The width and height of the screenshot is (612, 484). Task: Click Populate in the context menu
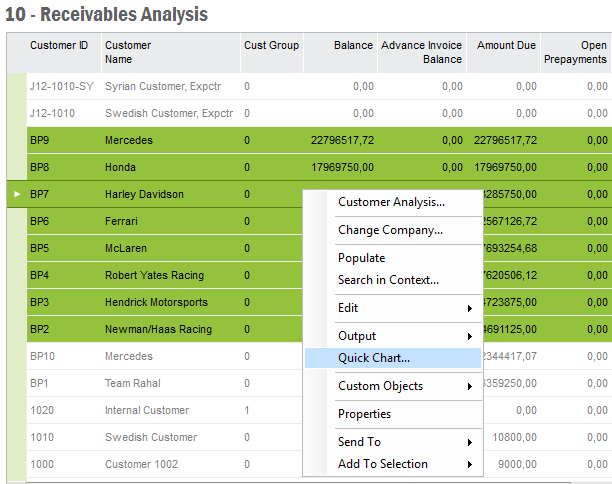361,258
